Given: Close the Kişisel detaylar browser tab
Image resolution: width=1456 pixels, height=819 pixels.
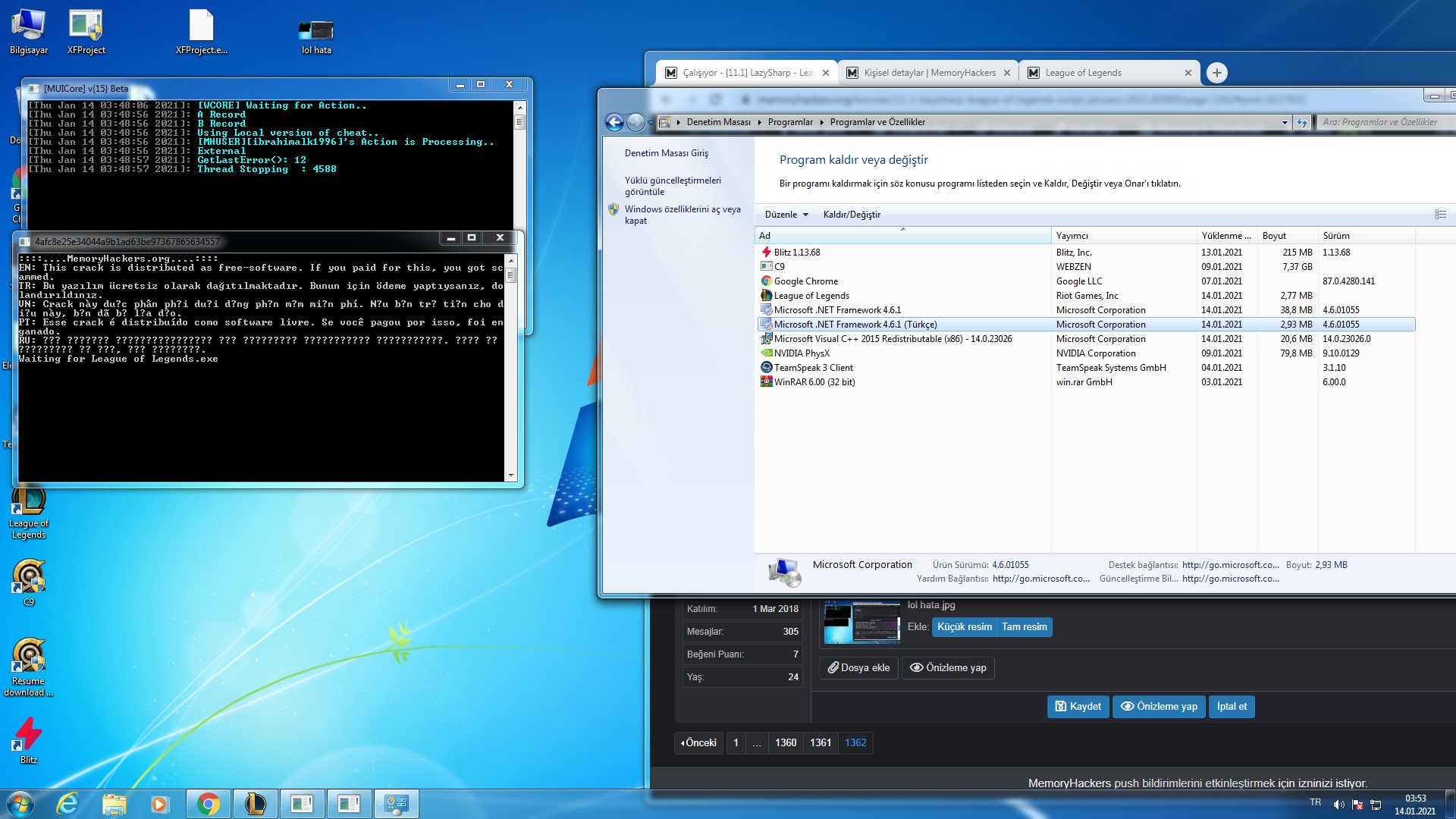Looking at the screenshot, I should pos(1007,73).
